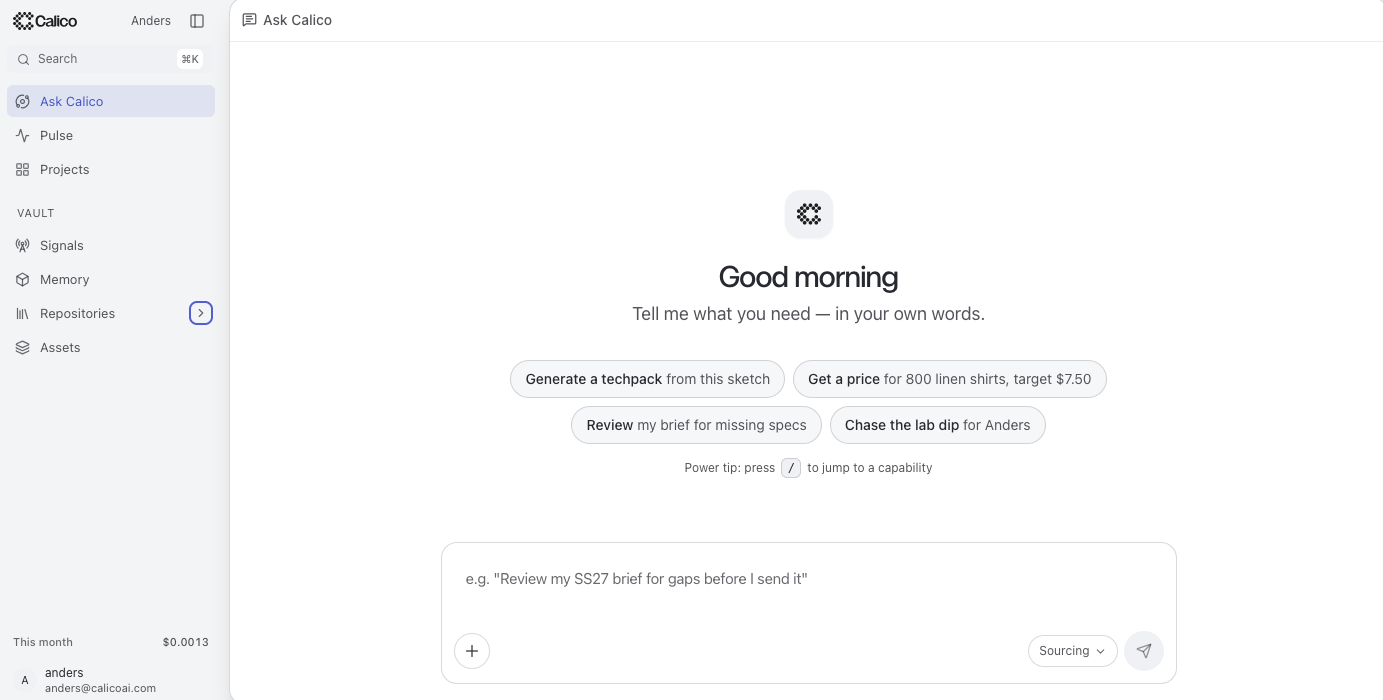This screenshot has height=700, width=1383.
Task: Click the plus attachment button
Action: point(472,651)
